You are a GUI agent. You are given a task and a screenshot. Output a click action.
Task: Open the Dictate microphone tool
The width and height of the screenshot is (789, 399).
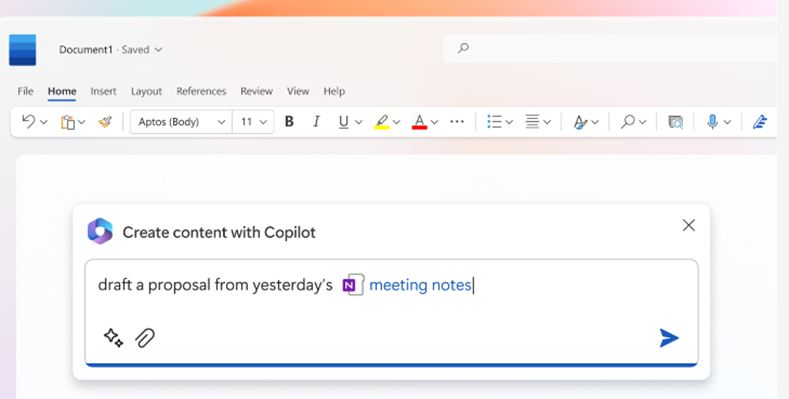coord(712,122)
